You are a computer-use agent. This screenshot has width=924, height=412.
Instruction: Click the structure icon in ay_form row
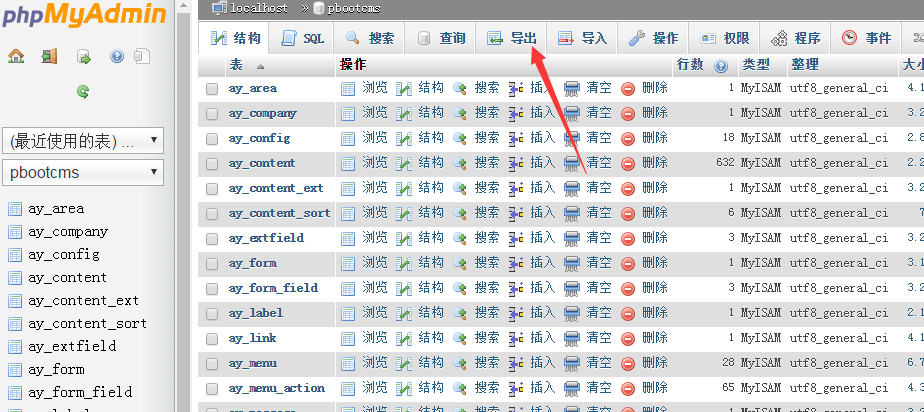(x=404, y=263)
